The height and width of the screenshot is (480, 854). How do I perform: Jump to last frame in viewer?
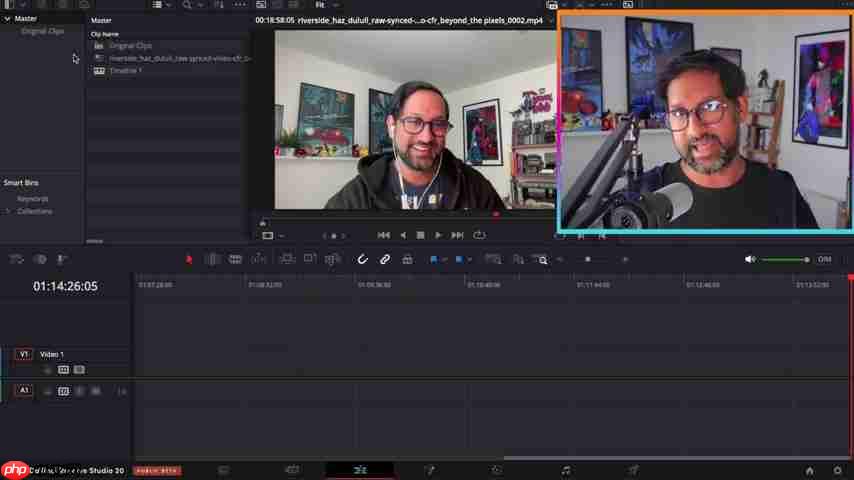point(457,235)
